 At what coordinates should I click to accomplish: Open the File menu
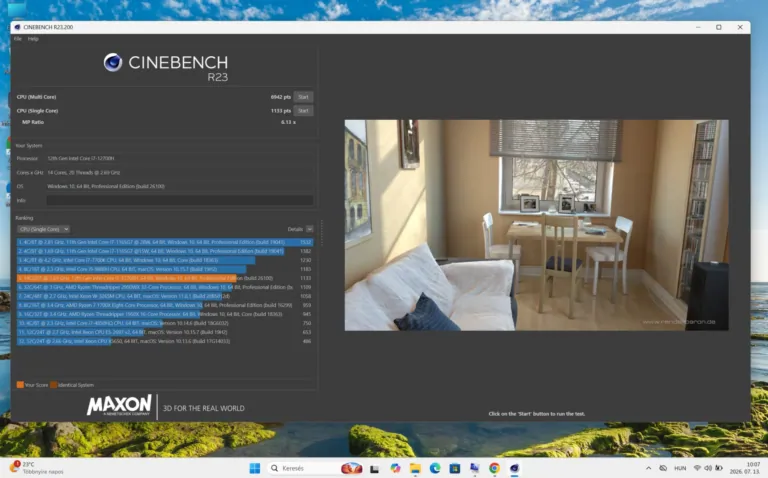(x=18, y=39)
